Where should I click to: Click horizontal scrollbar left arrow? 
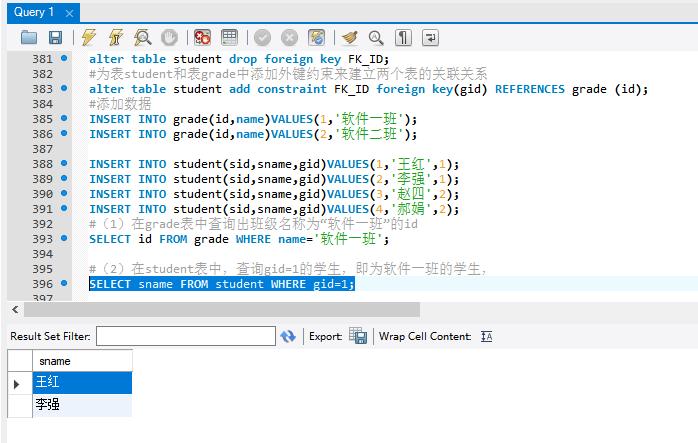click(15, 309)
